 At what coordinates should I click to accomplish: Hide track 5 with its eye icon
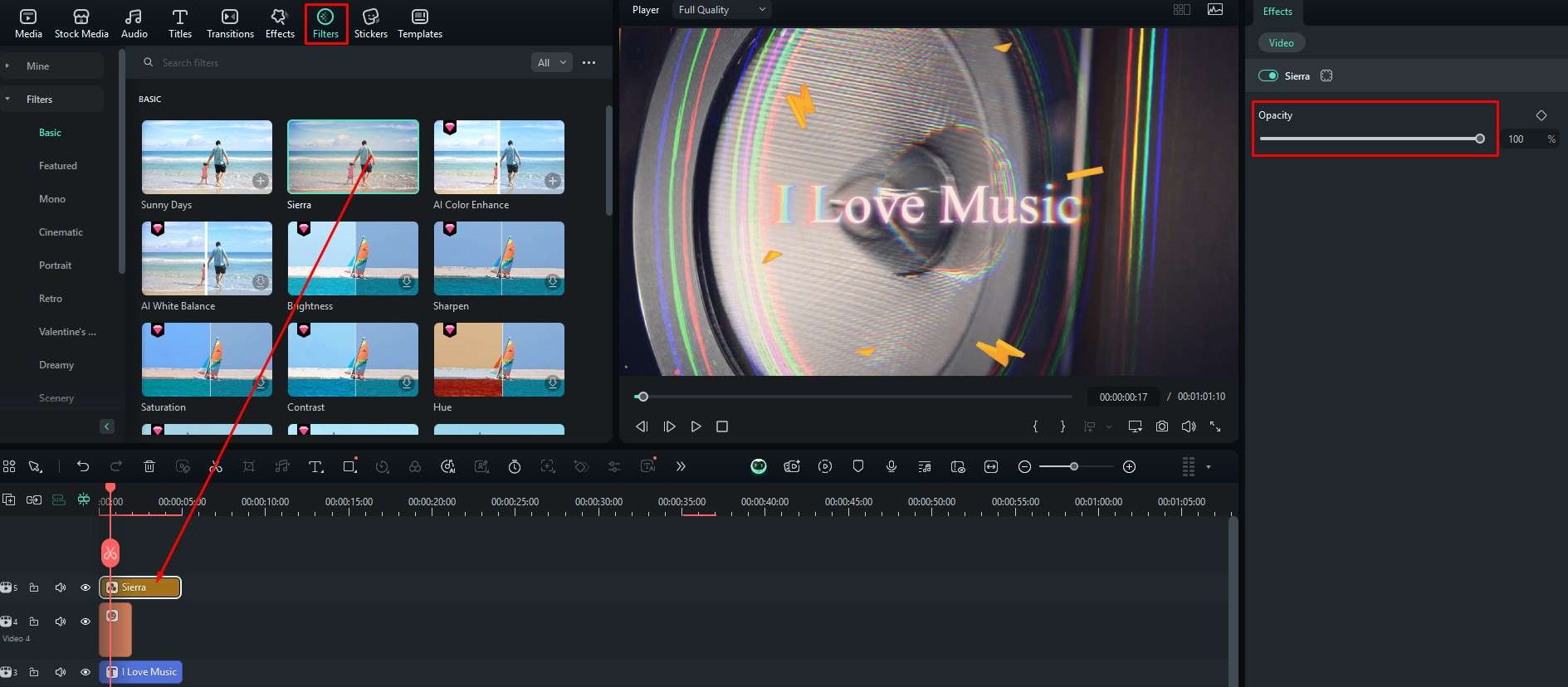point(85,587)
